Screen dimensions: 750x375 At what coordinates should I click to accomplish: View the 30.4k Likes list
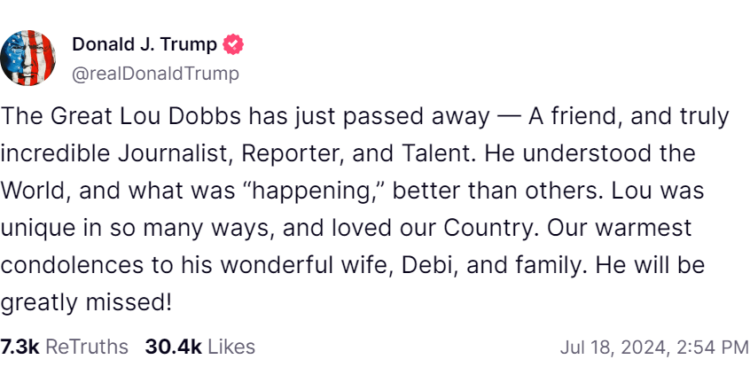[200, 347]
